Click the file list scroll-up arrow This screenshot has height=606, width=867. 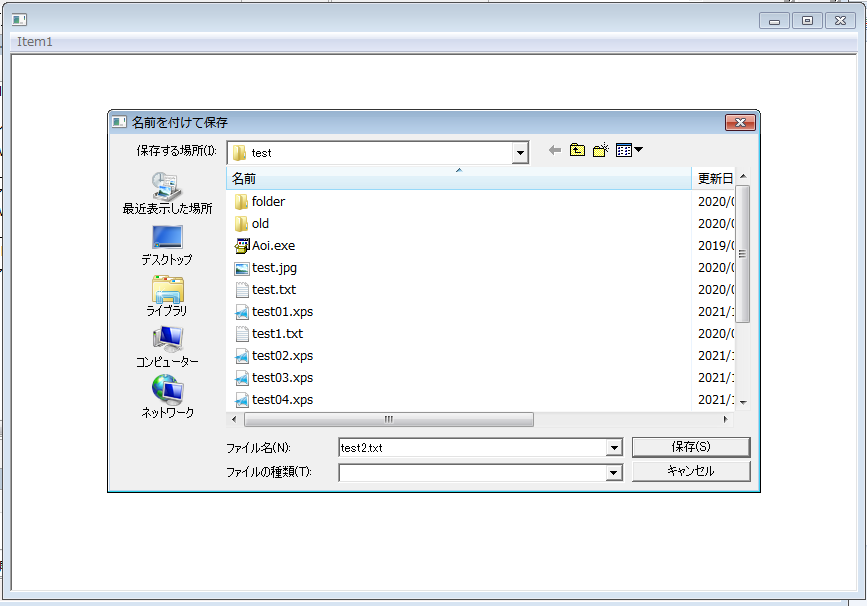[x=743, y=176]
